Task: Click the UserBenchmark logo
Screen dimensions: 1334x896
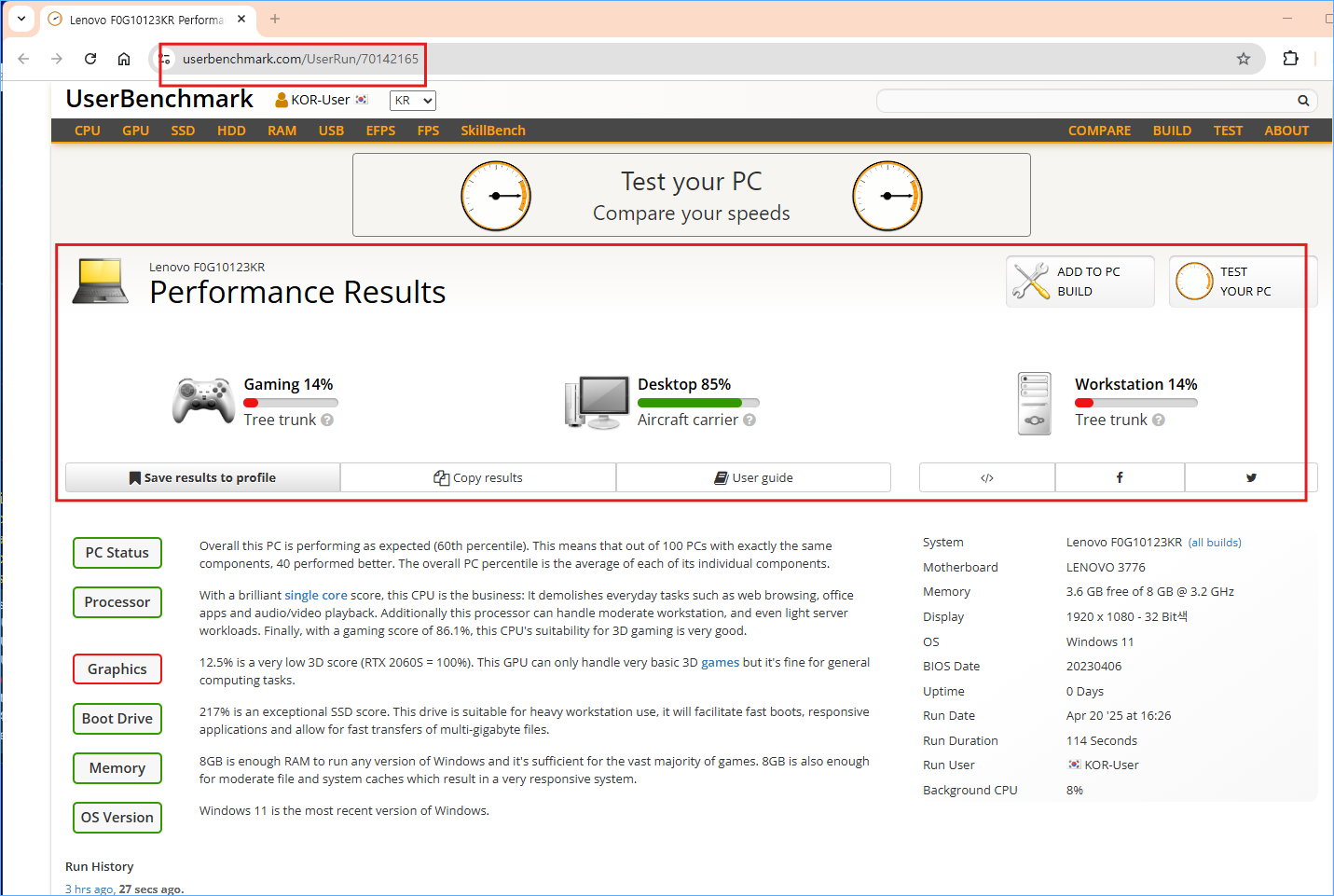Action: pyautogui.click(x=159, y=99)
